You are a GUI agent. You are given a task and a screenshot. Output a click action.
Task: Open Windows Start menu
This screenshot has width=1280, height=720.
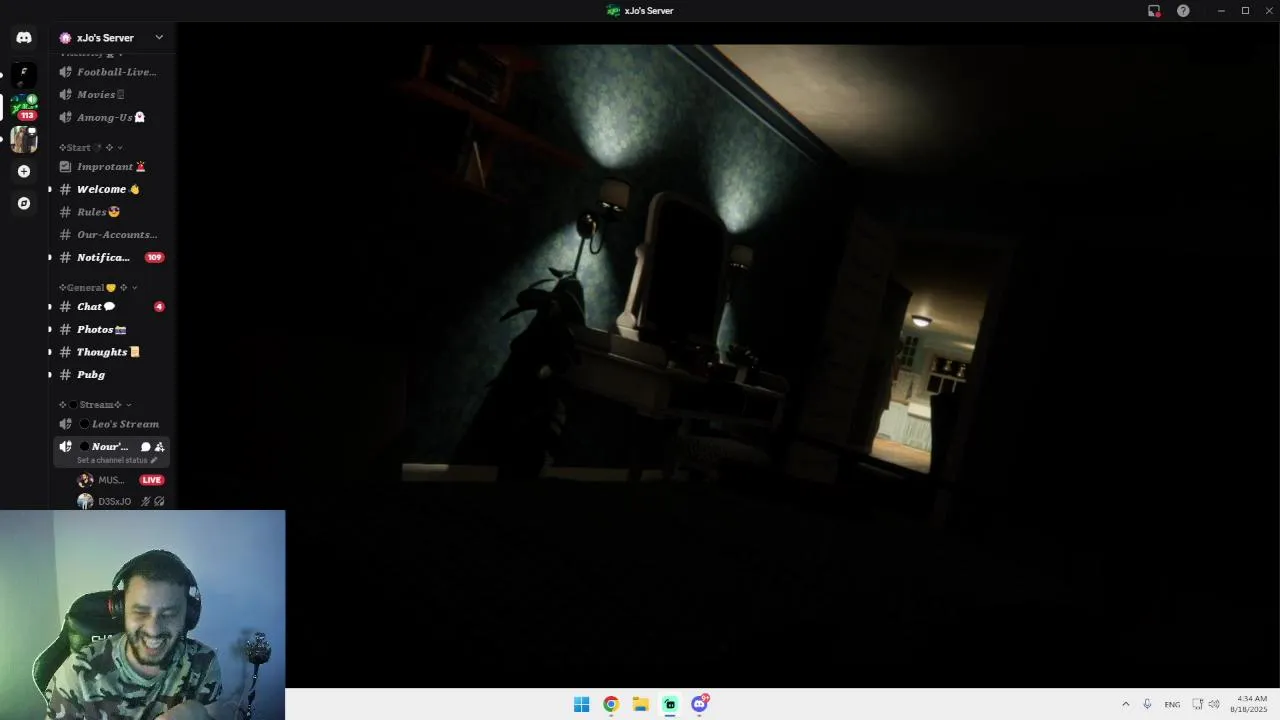click(581, 704)
